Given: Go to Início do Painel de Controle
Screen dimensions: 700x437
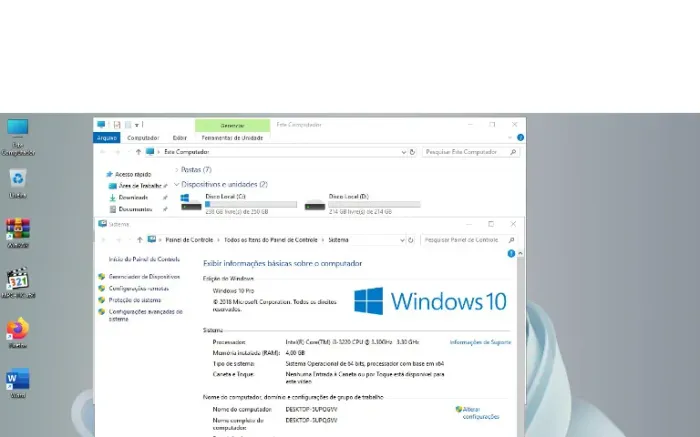Looking at the screenshot, I should click(144, 259).
